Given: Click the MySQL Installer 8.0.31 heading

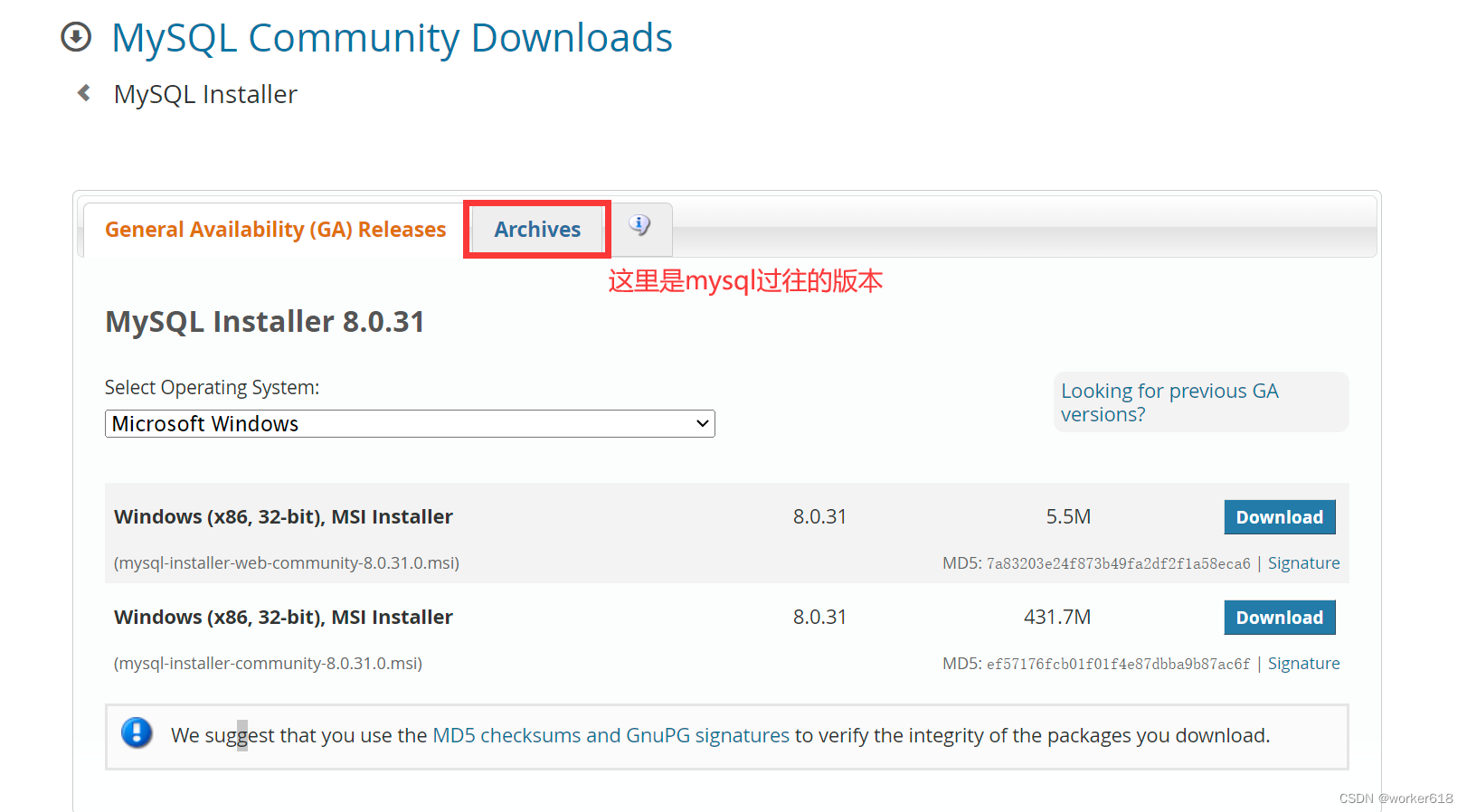Looking at the screenshot, I should coord(265,322).
